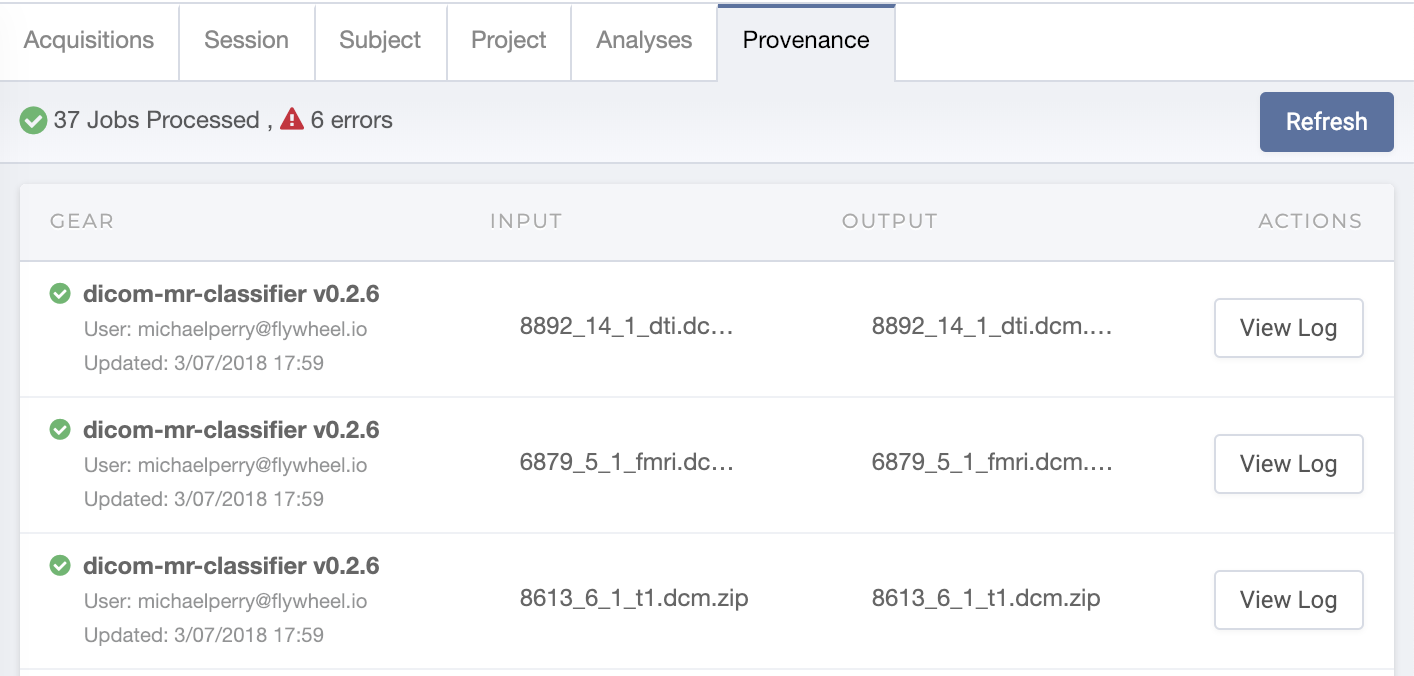View Log for 8892_14_1_dti job

[1288, 328]
